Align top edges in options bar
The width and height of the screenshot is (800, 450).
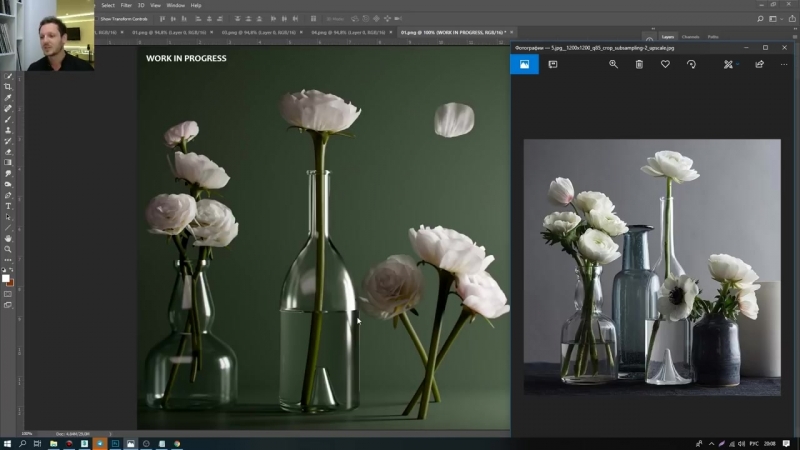[162, 19]
